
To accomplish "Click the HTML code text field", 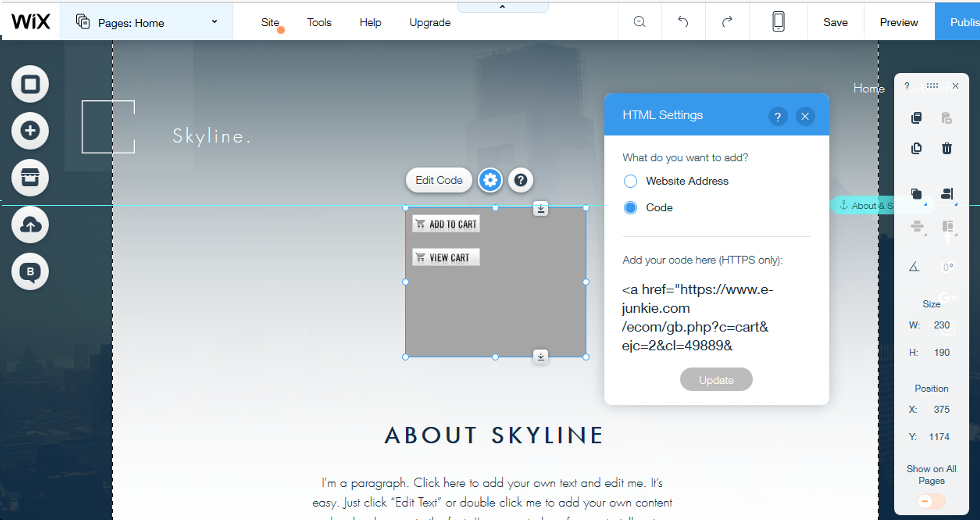I will (x=715, y=318).
